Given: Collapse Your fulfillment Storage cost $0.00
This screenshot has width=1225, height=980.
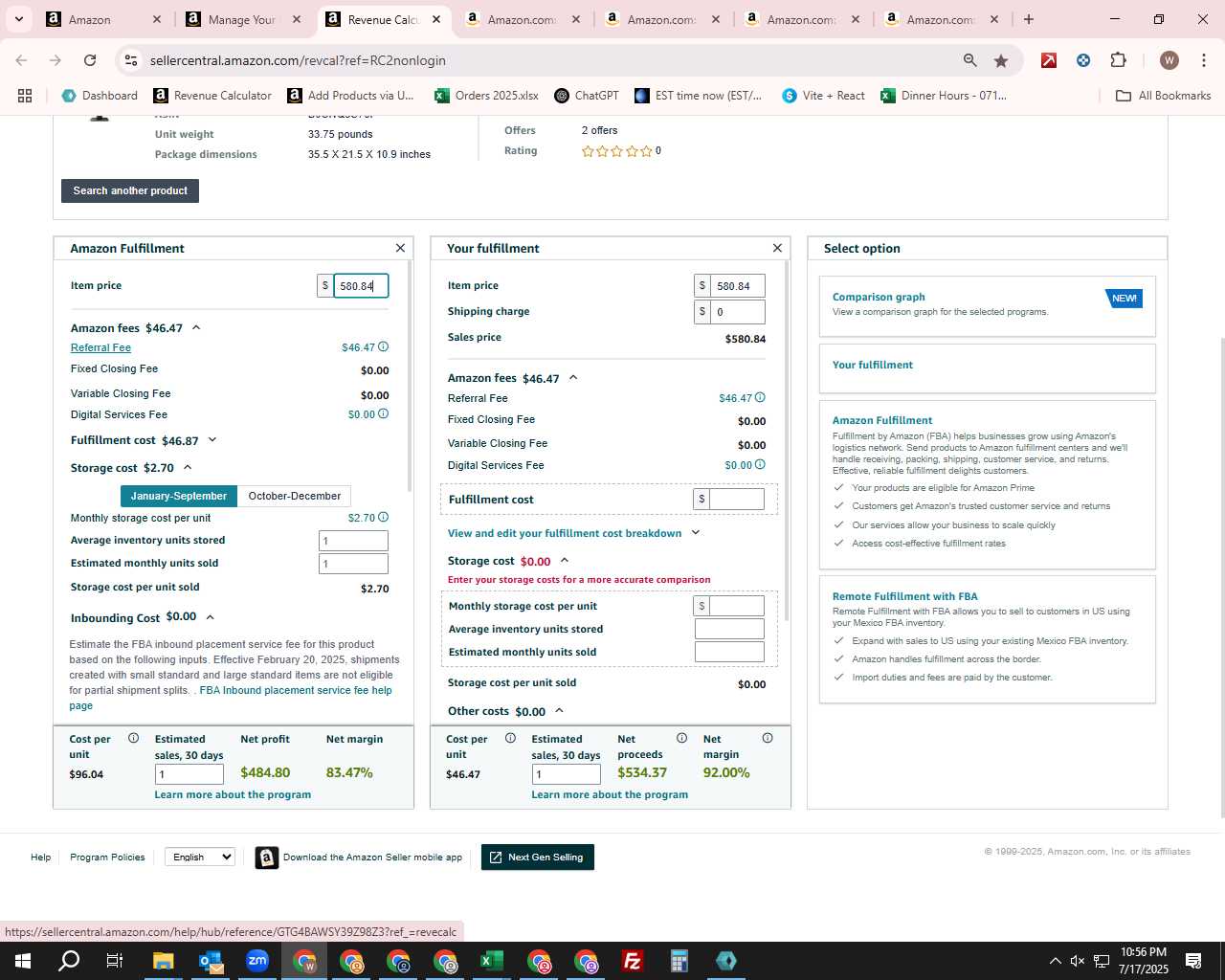Looking at the screenshot, I should tap(565, 561).
